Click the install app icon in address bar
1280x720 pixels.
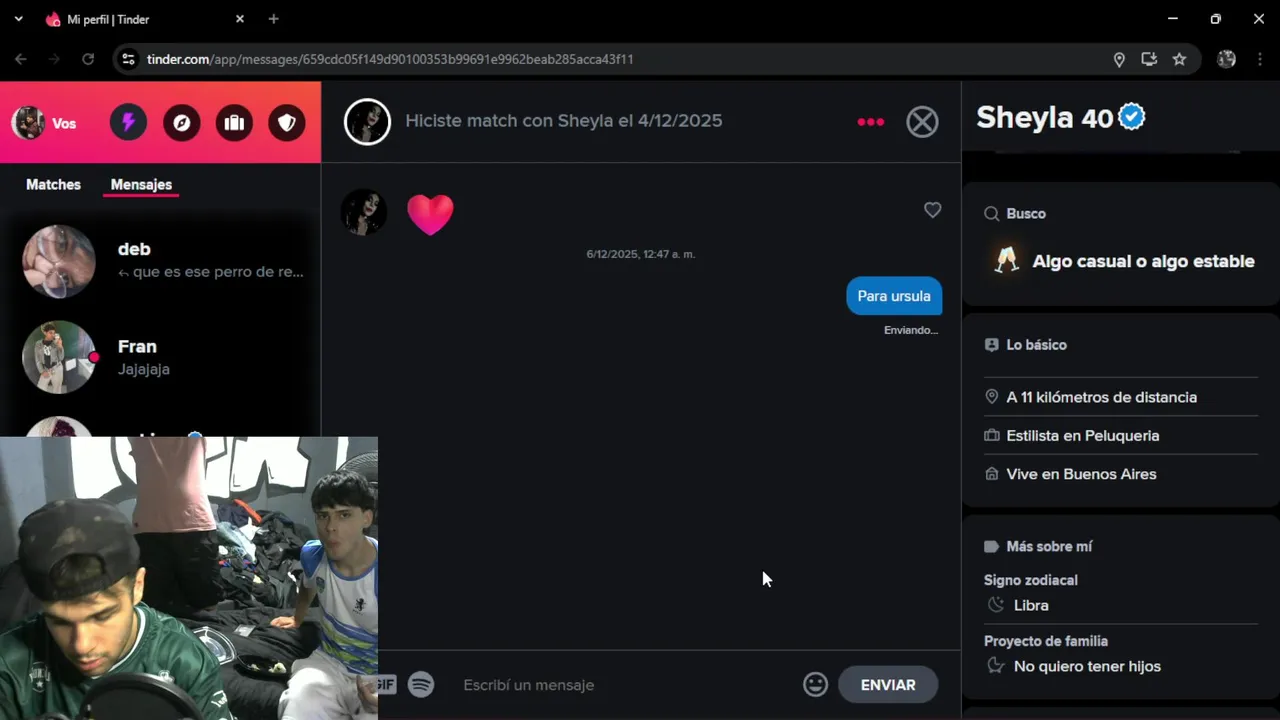[x=1149, y=59]
